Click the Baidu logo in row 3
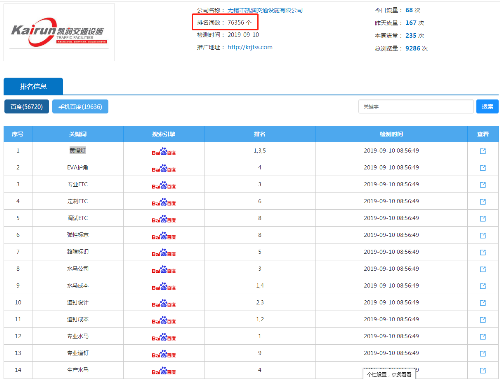Viewport: 500px width, 379px height. 164,185
